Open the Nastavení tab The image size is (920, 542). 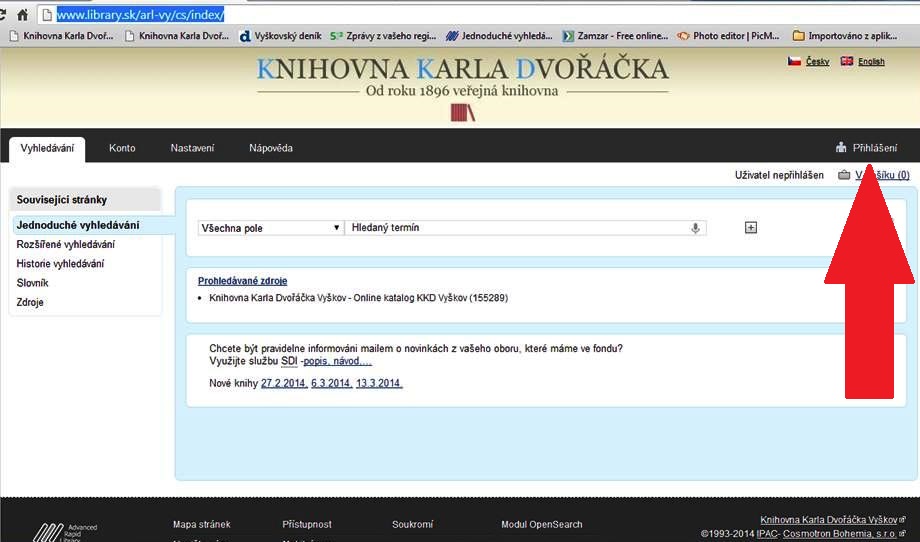click(x=192, y=148)
